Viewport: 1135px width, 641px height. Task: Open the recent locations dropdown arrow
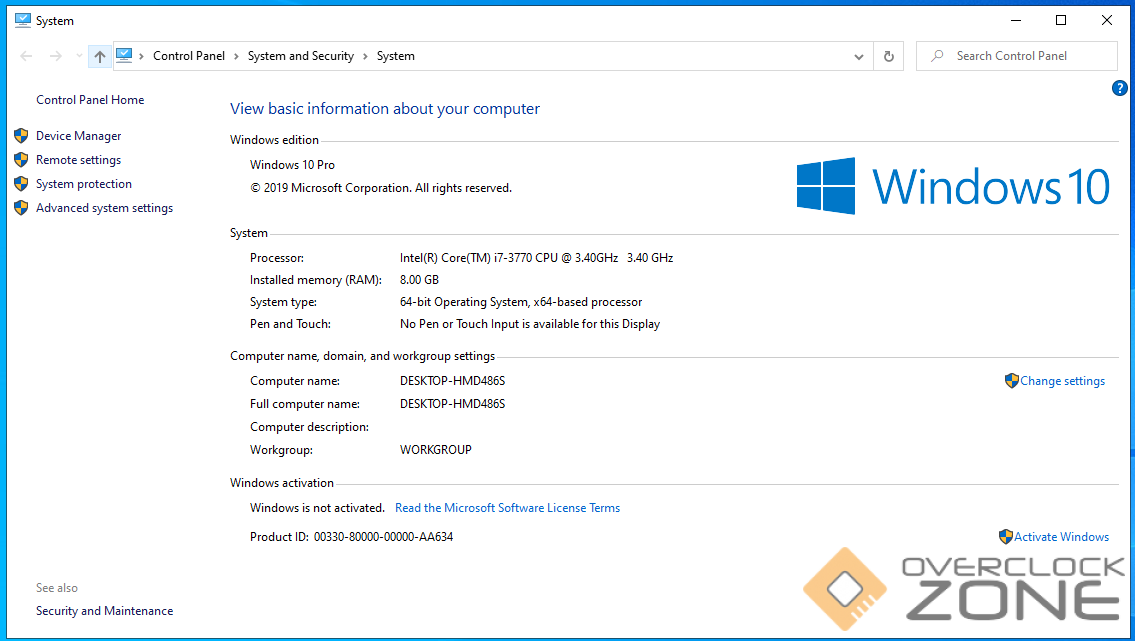tap(79, 57)
